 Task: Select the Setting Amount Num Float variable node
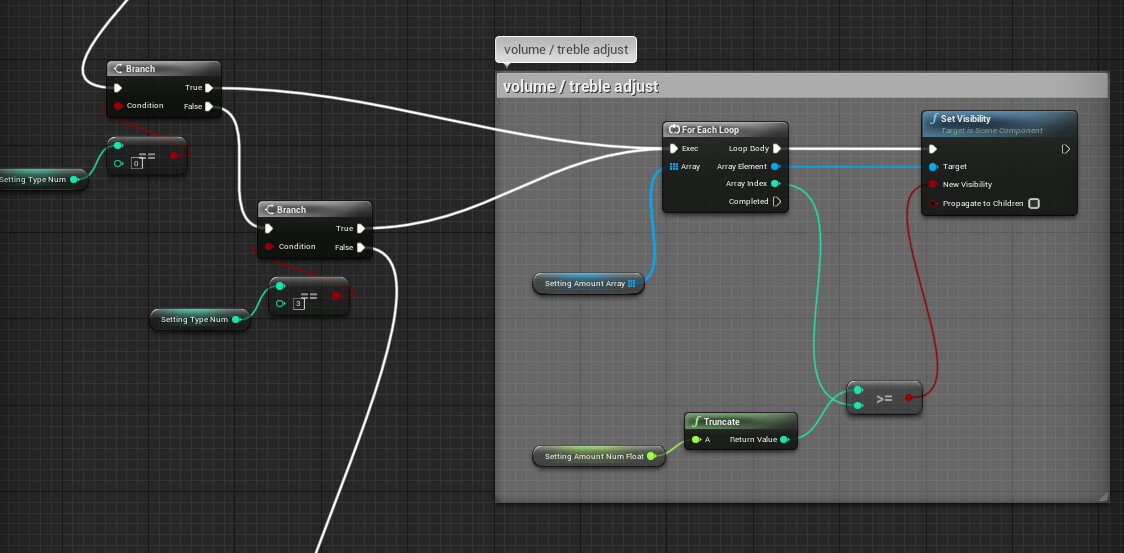[x=599, y=456]
